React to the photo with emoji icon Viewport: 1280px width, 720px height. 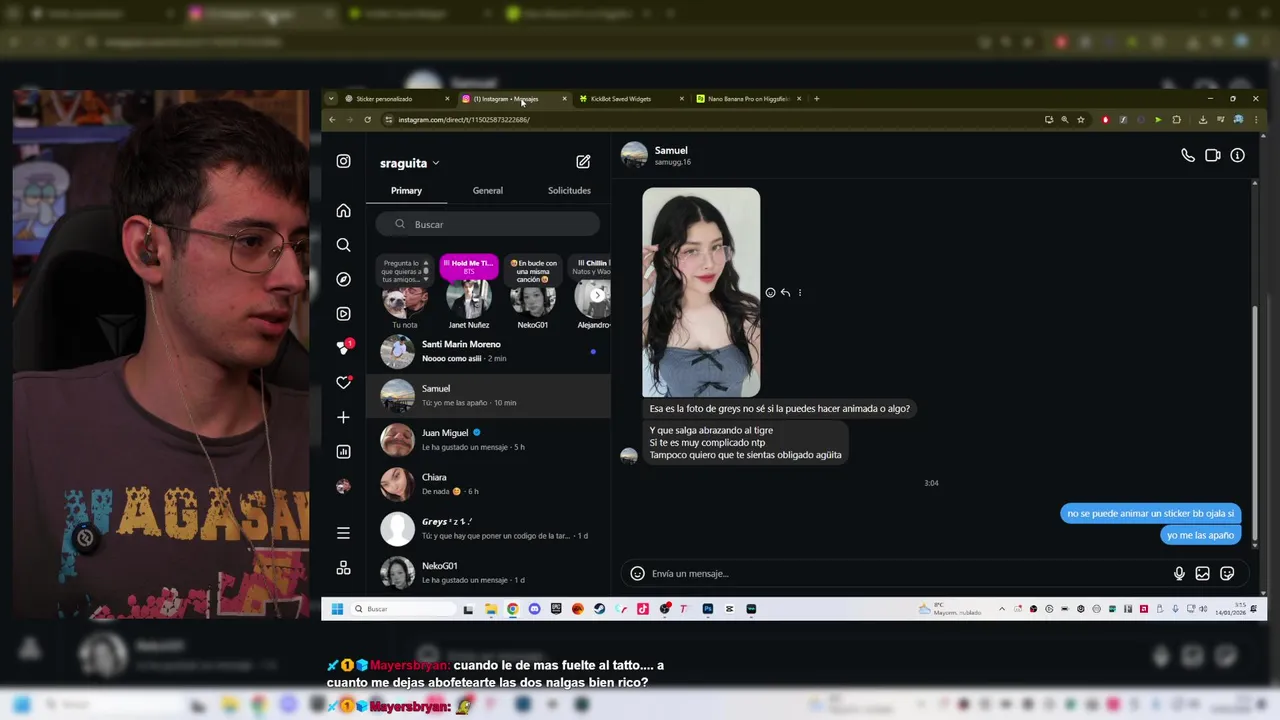point(770,293)
